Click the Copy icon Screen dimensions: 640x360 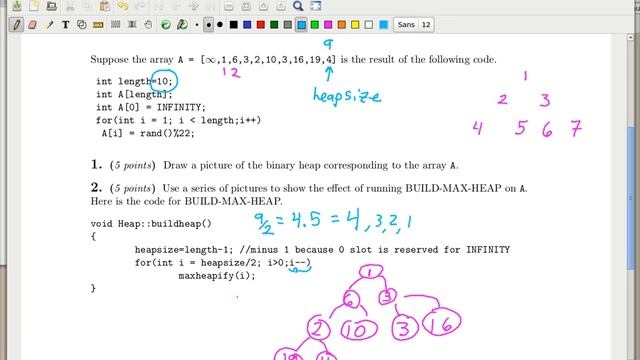click(x=87, y=6)
